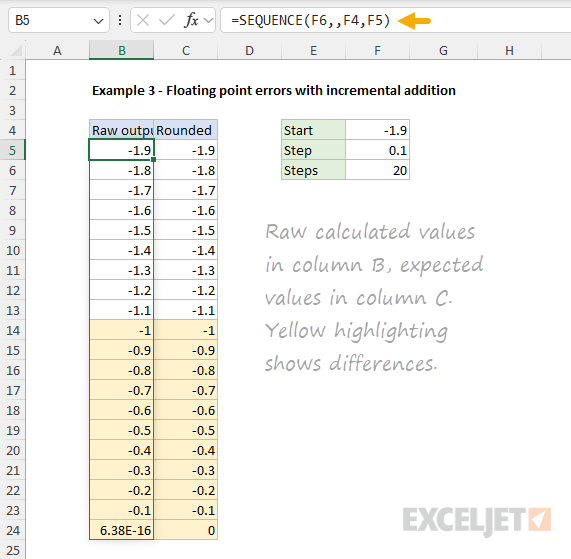Select cell B10 containing -1.4
Viewport: 571px width, 559px height.
tap(122, 250)
